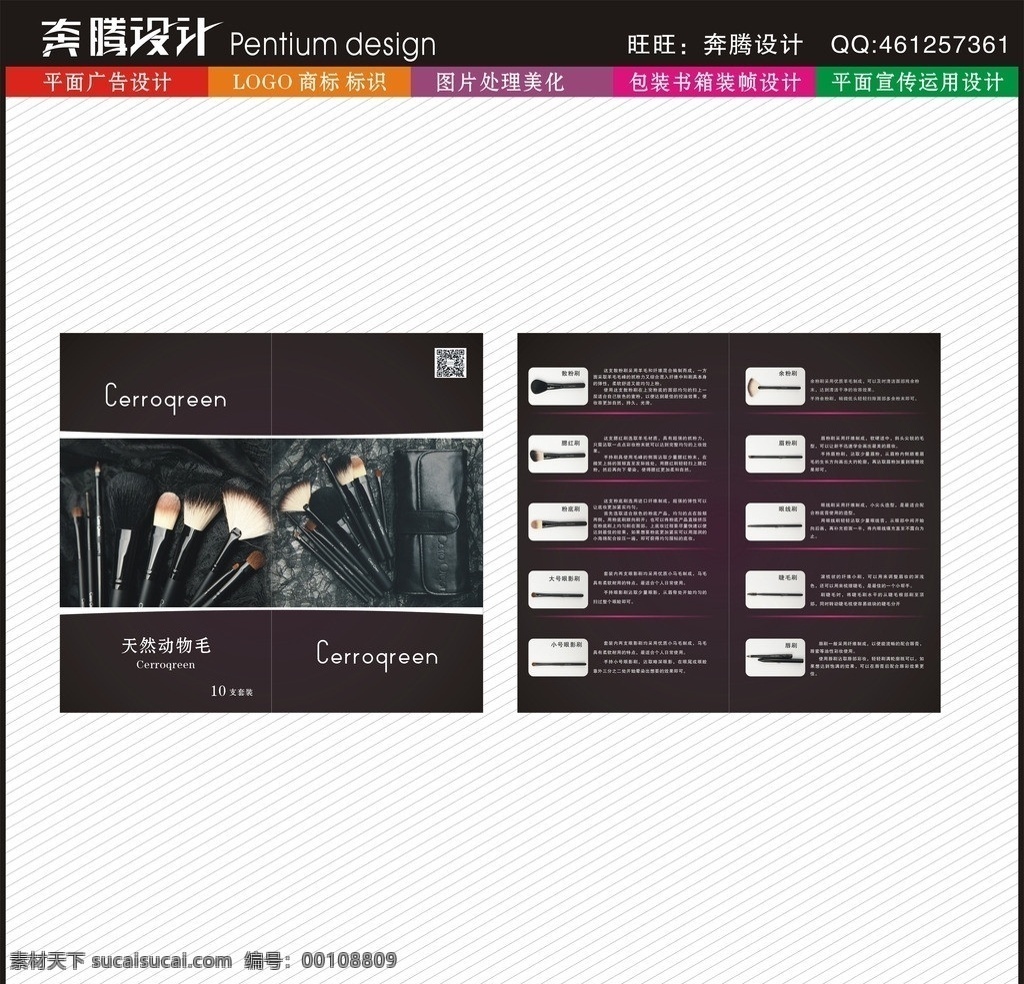Image resolution: width=1024 pixels, height=984 pixels.
Task: Select the 散粉刷 brush thumbnail
Action: click(x=558, y=386)
